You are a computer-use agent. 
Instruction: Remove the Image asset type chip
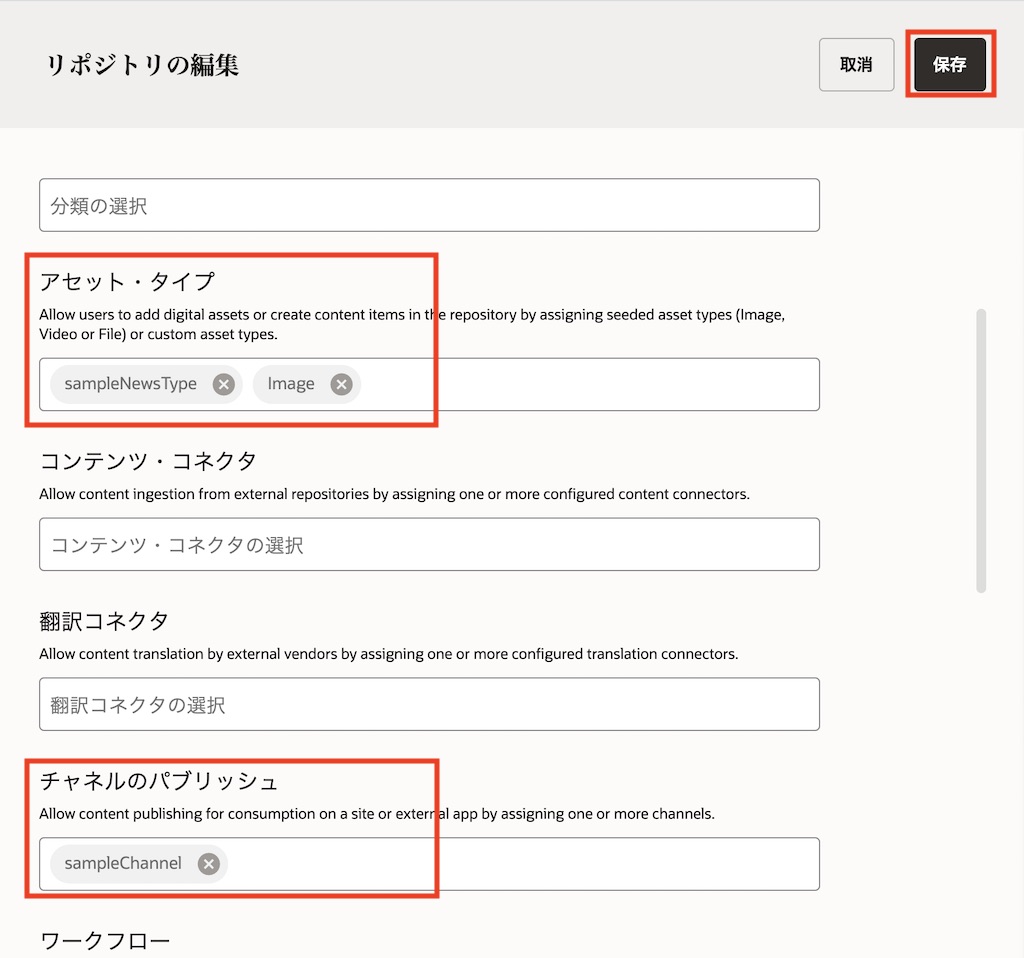click(x=342, y=384)
